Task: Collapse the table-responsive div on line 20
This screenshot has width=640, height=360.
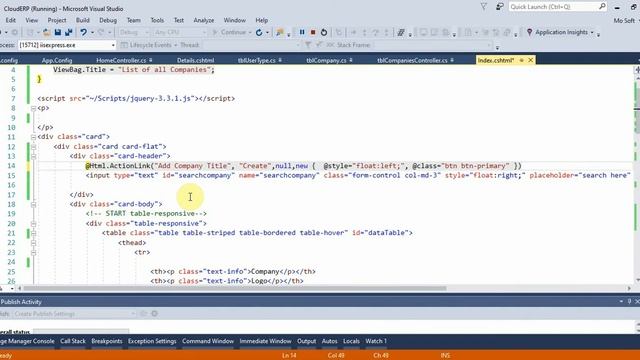Action: pos(33,223)
